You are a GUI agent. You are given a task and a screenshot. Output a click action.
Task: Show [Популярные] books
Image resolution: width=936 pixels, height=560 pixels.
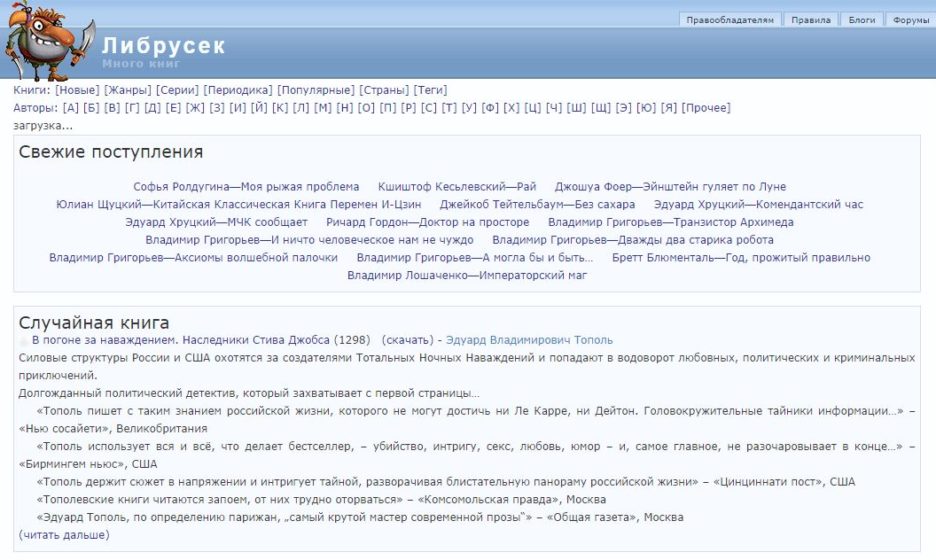coord(315,90)
